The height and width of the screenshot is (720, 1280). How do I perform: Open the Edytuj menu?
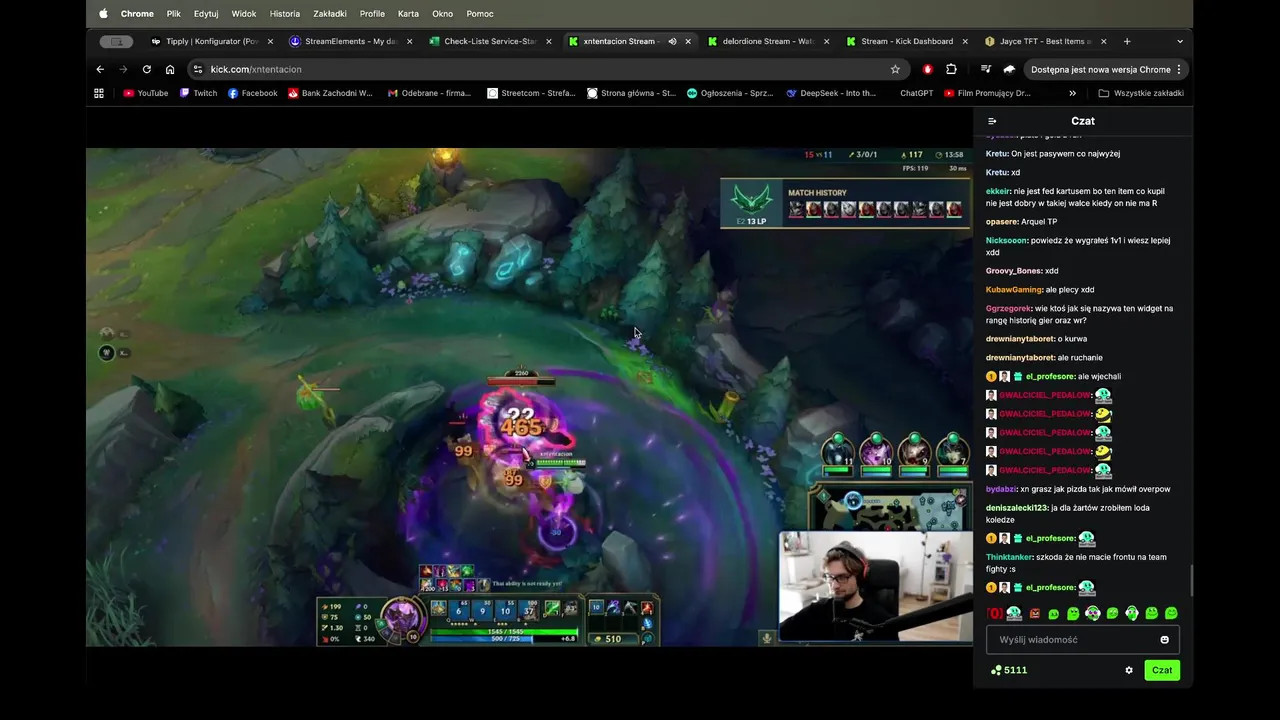click(x=206, y=14)
